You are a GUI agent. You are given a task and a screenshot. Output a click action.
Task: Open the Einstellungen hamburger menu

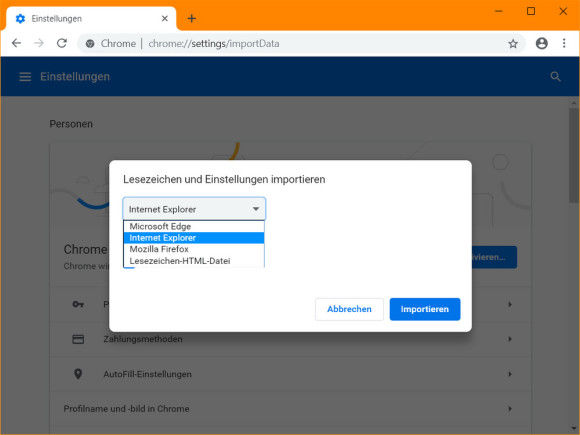[25, 77]
